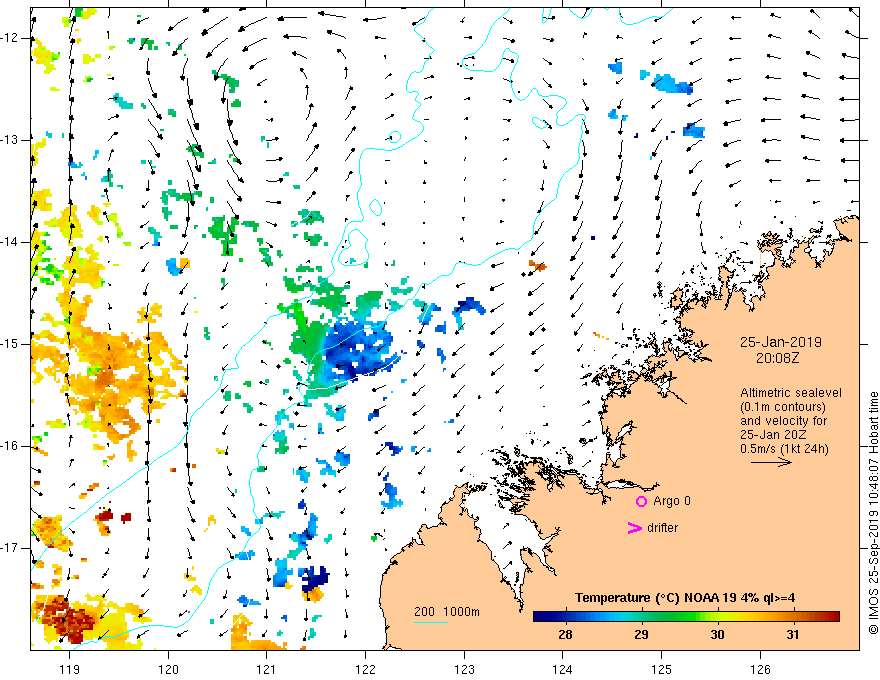This screenshot has width=880, height=680.
Task: Click the '(0.1m contours)' text
Action: click(783, 407)
